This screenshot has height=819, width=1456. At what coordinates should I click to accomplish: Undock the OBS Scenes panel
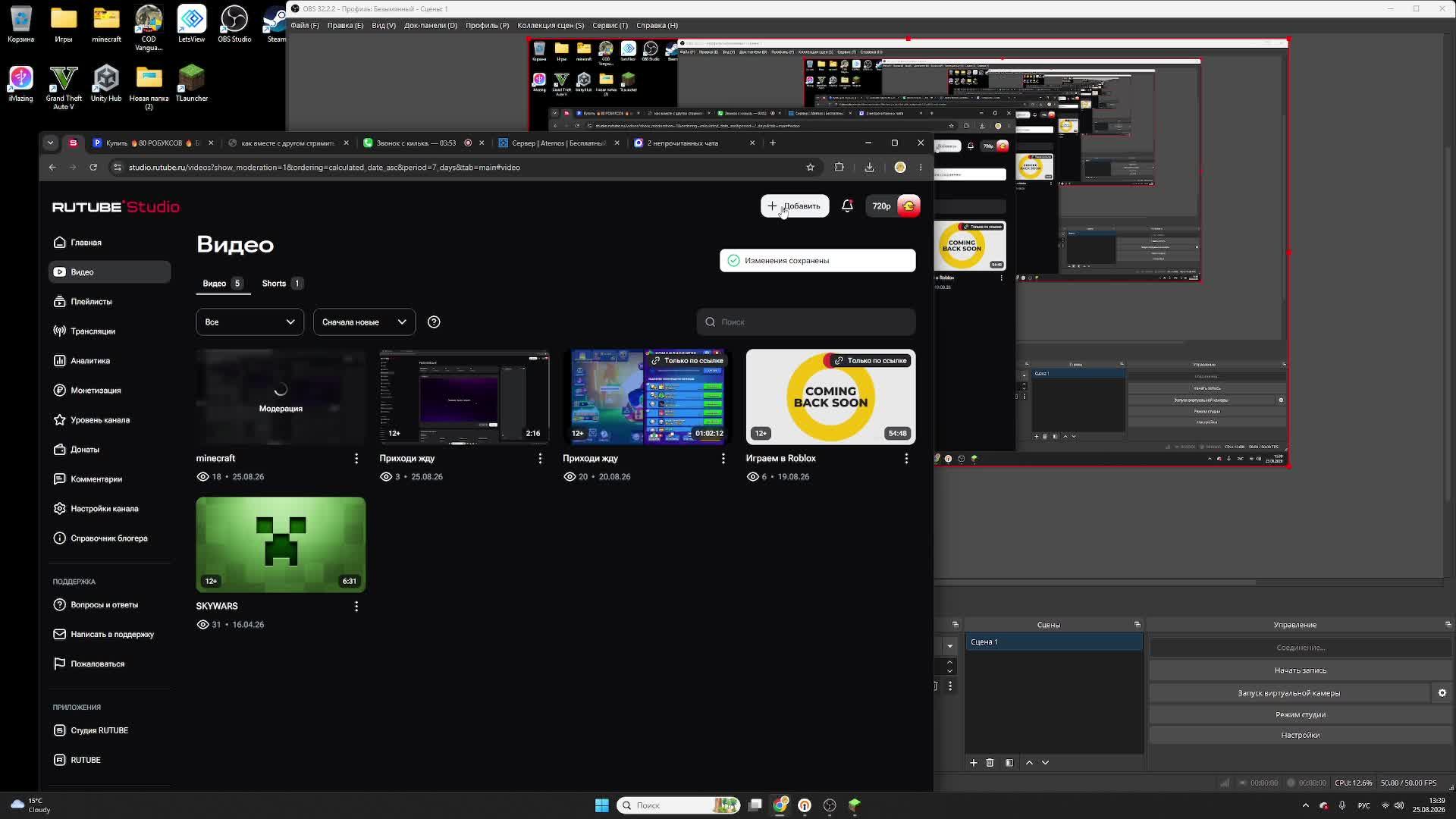1137,625
